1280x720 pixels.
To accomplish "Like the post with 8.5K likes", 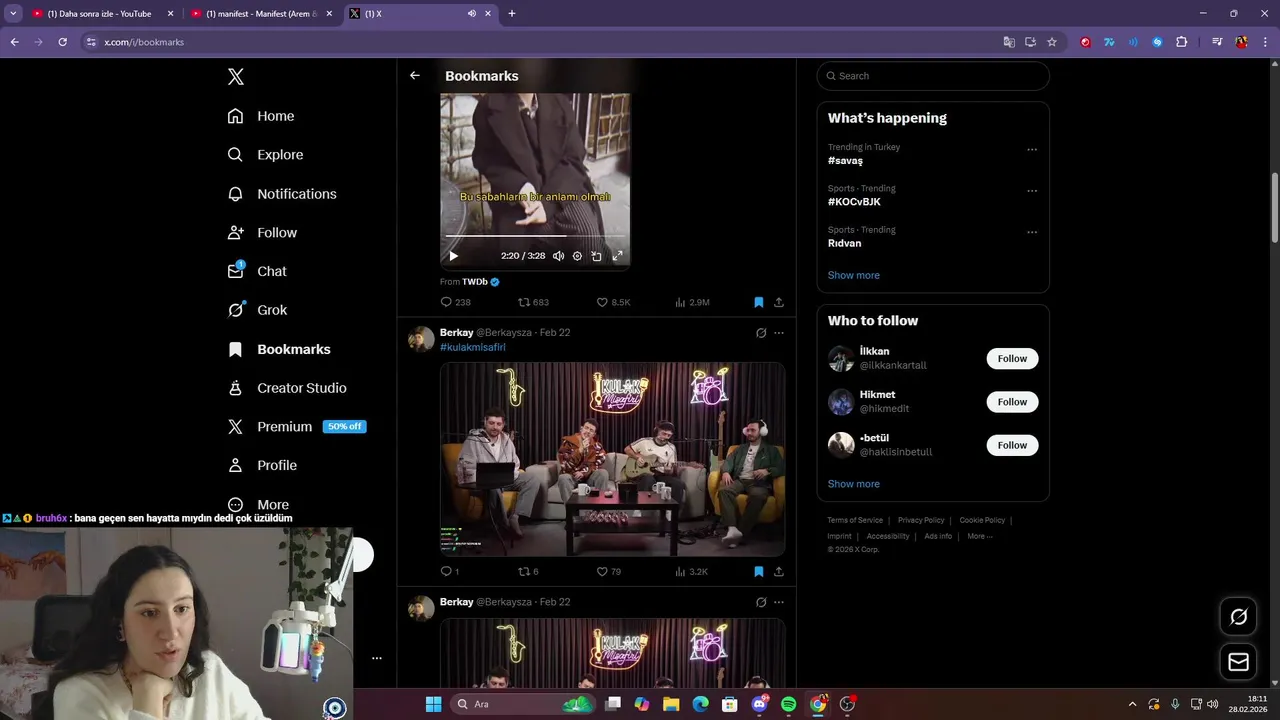I will click(x=613, y=302).
